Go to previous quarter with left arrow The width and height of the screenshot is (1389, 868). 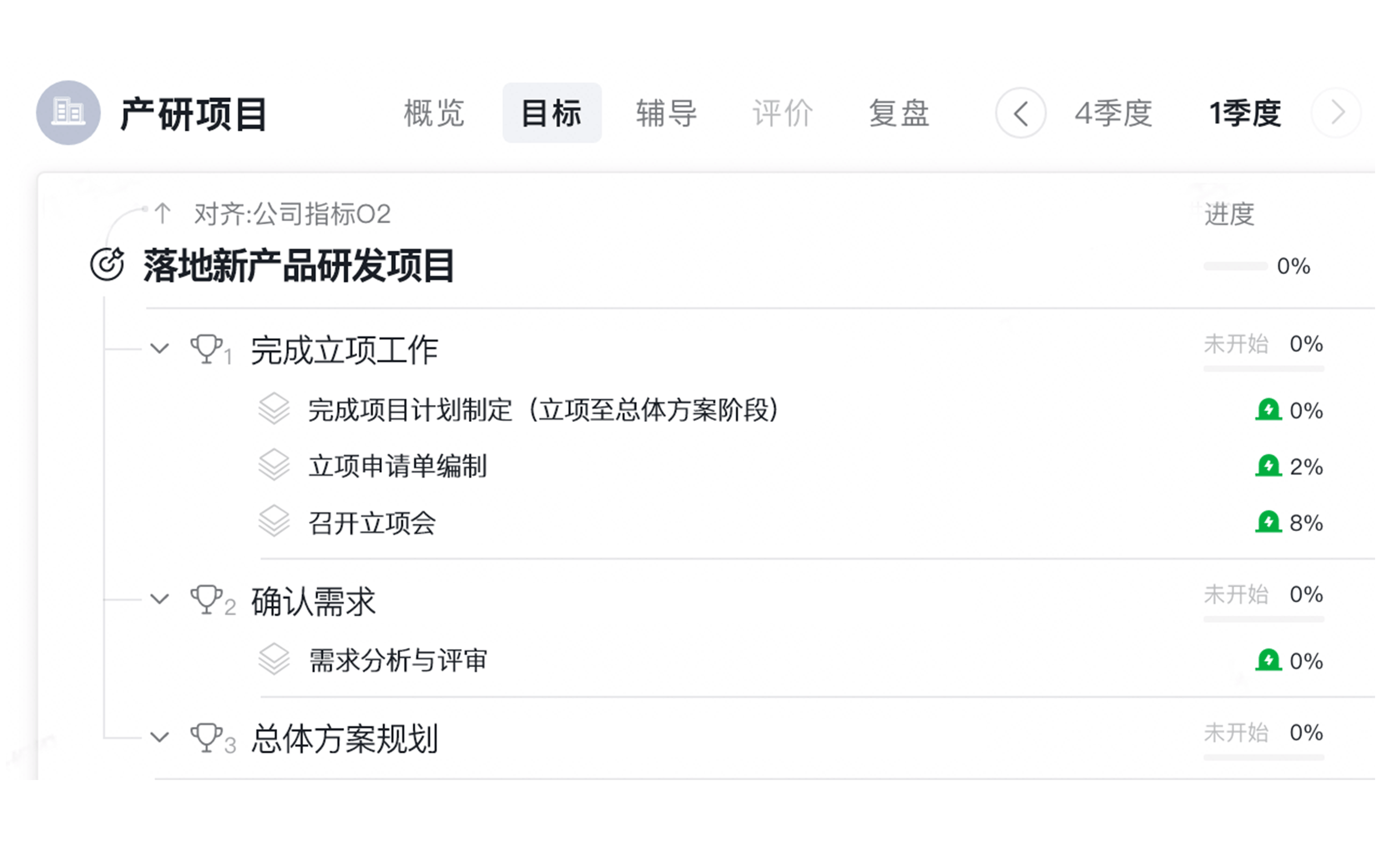[1021, 113]
